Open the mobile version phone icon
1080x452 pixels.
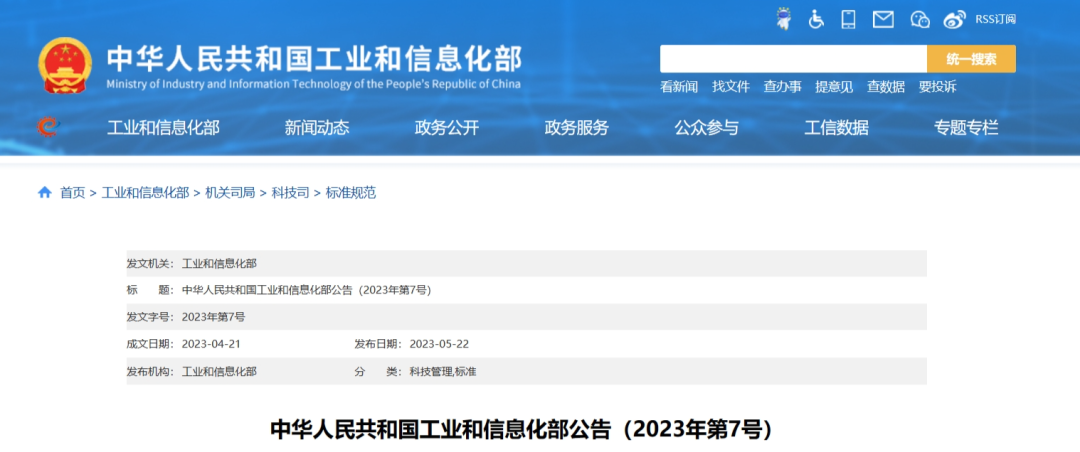[849, 19]
